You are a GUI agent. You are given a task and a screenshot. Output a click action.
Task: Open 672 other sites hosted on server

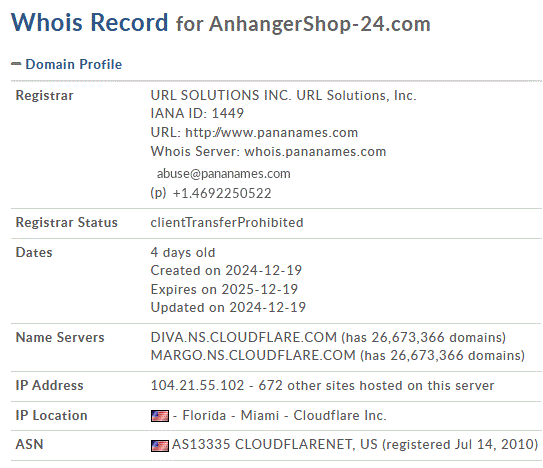[x=376, y=385]
